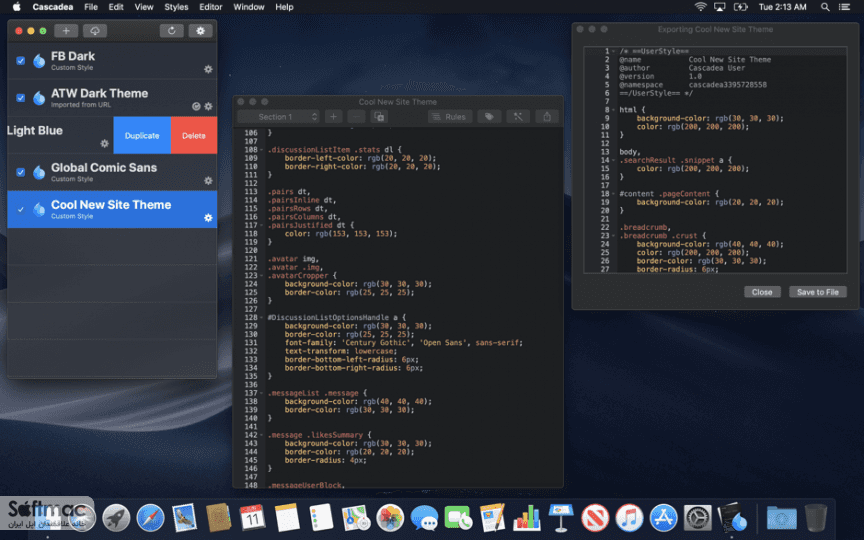Click the update check icon on ATW Dark Theme
The width and height of the screenshot is (864, 540).
[196, 106]
